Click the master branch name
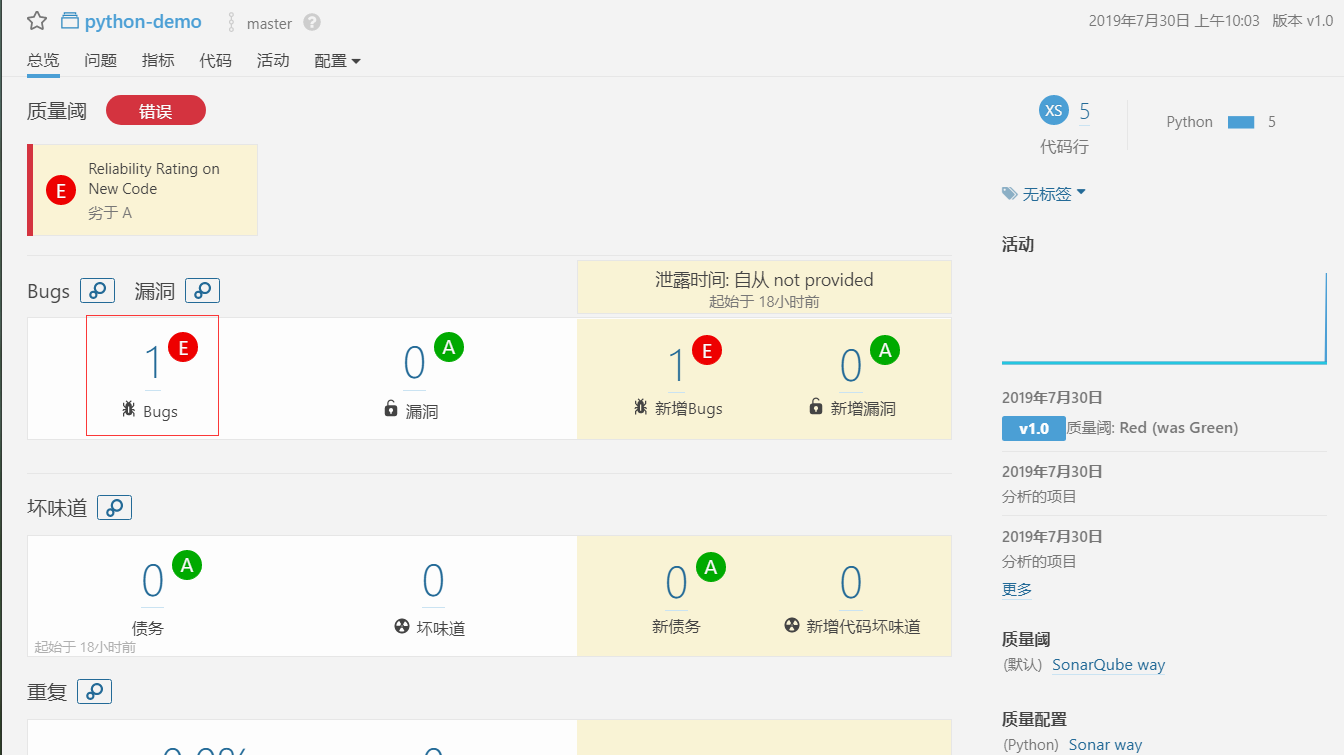The image size is (1344, 755). pyautogui.click(x=269, y=23)
